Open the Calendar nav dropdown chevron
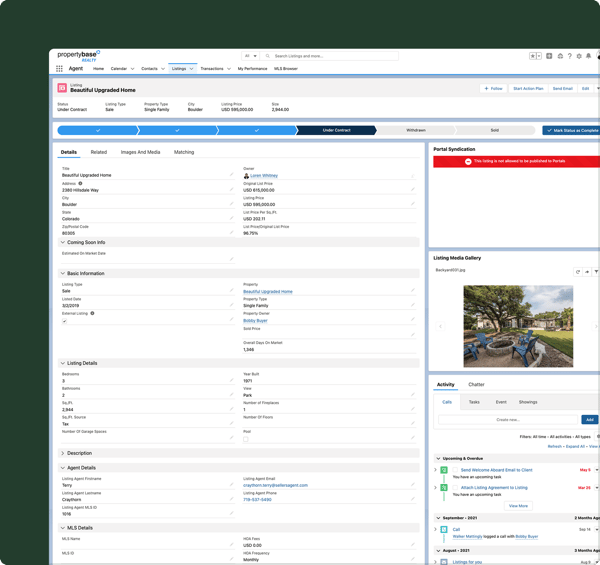Viewport: 600px width, 565px height. tap(132, 69)
